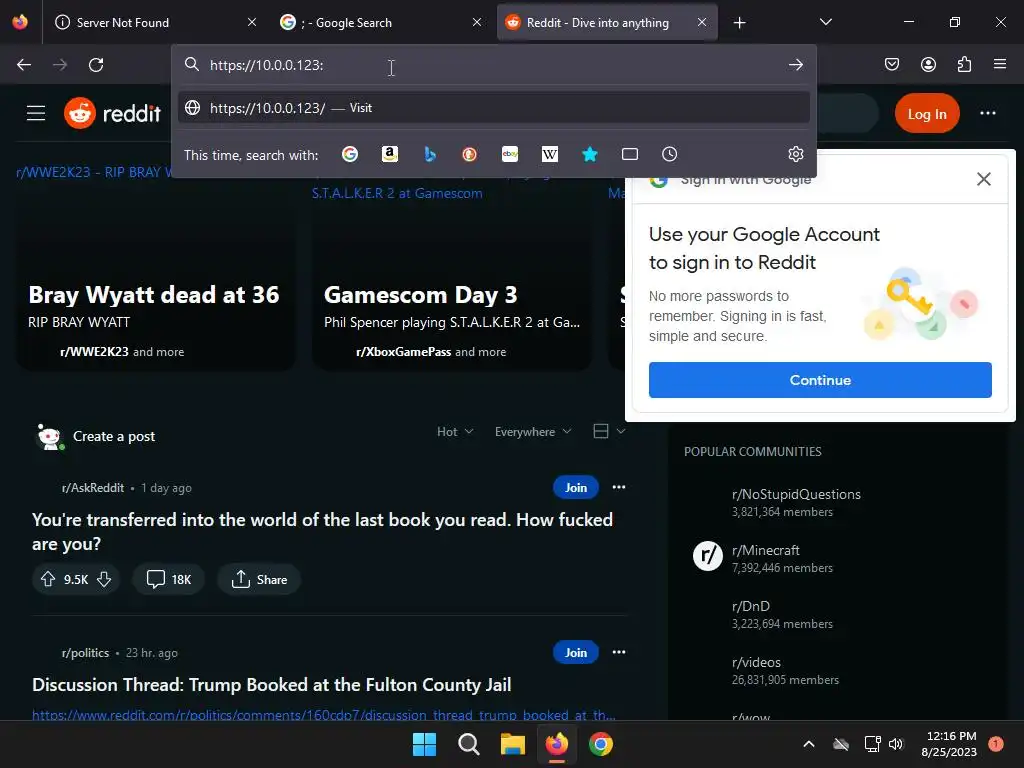Open Firefox account icon
1024x768 pixels.
928,64
